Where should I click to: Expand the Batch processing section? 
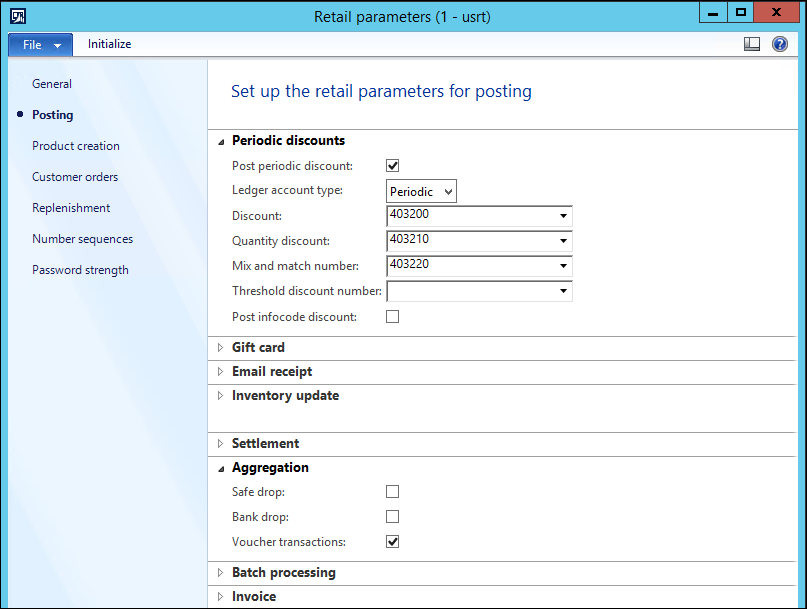pyautogui.click(x=220, y=572)
